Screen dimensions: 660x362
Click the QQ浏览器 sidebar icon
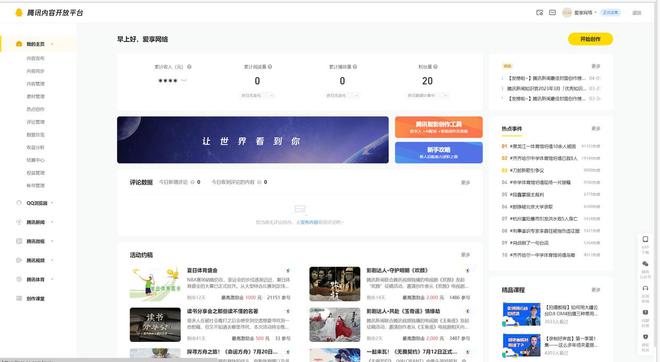(19, 203)
